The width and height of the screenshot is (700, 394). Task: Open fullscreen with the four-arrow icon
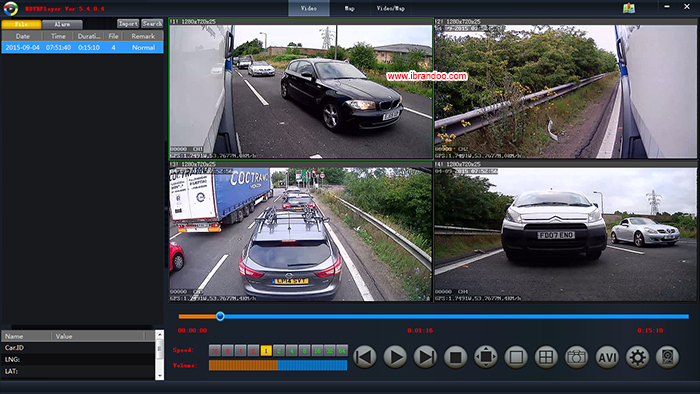point(486,357)
